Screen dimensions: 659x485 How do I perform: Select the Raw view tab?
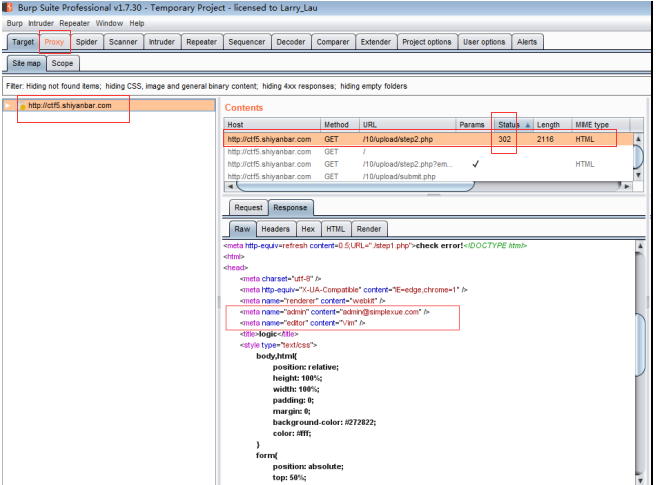point(242,229)
